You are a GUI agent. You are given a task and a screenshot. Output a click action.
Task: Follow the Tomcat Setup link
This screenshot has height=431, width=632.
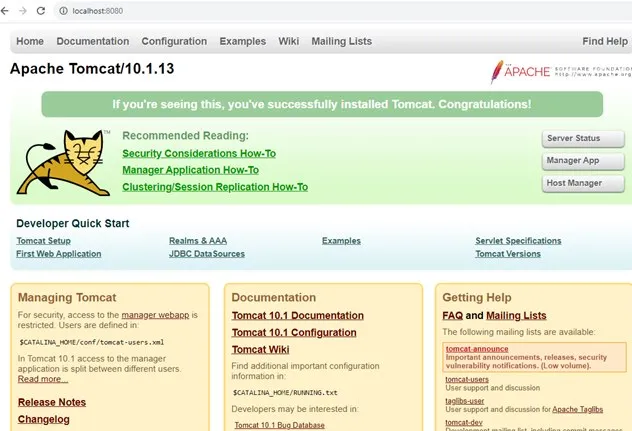pos(44,241)
